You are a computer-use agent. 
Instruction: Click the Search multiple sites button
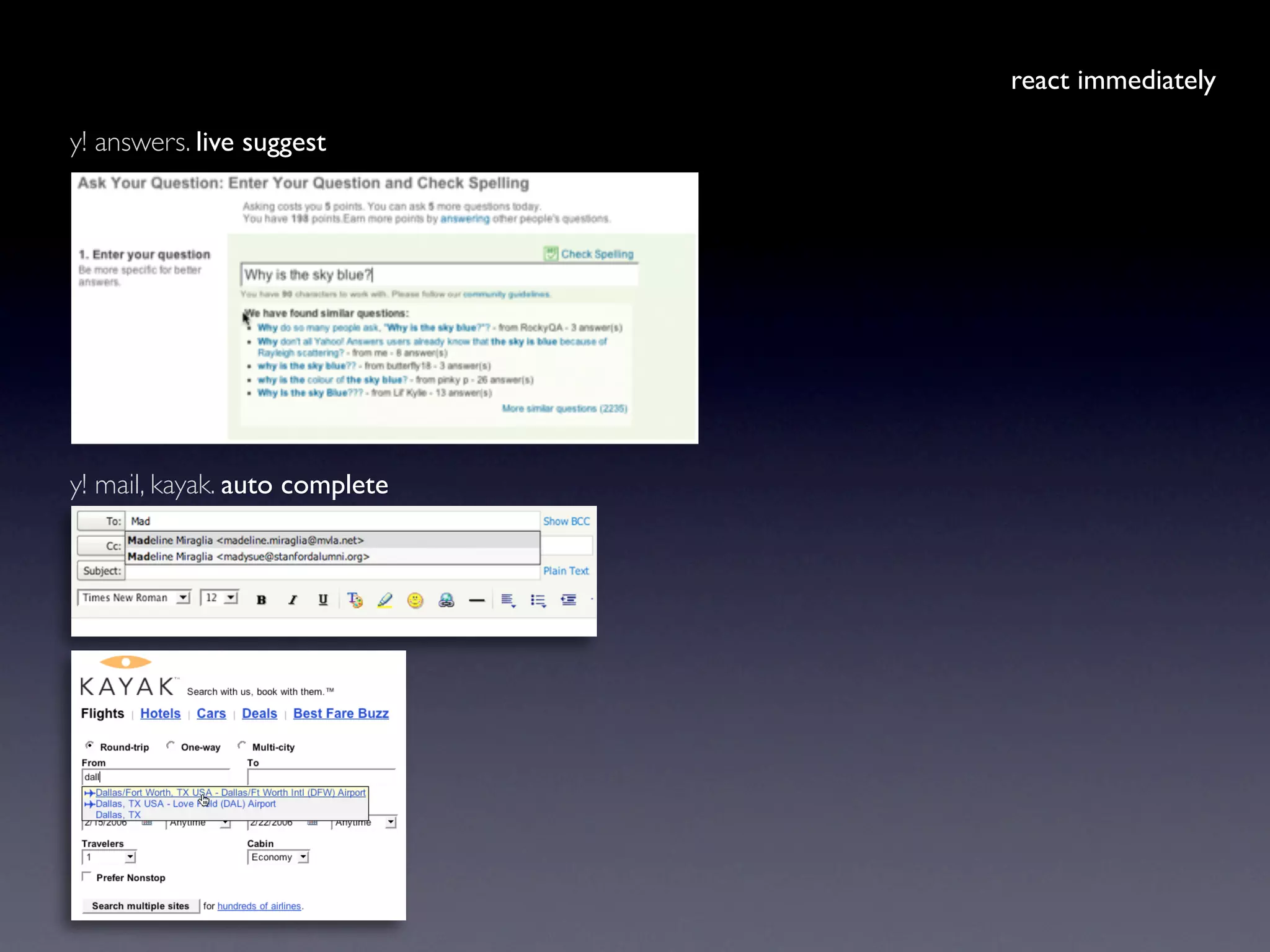[141, 906]
